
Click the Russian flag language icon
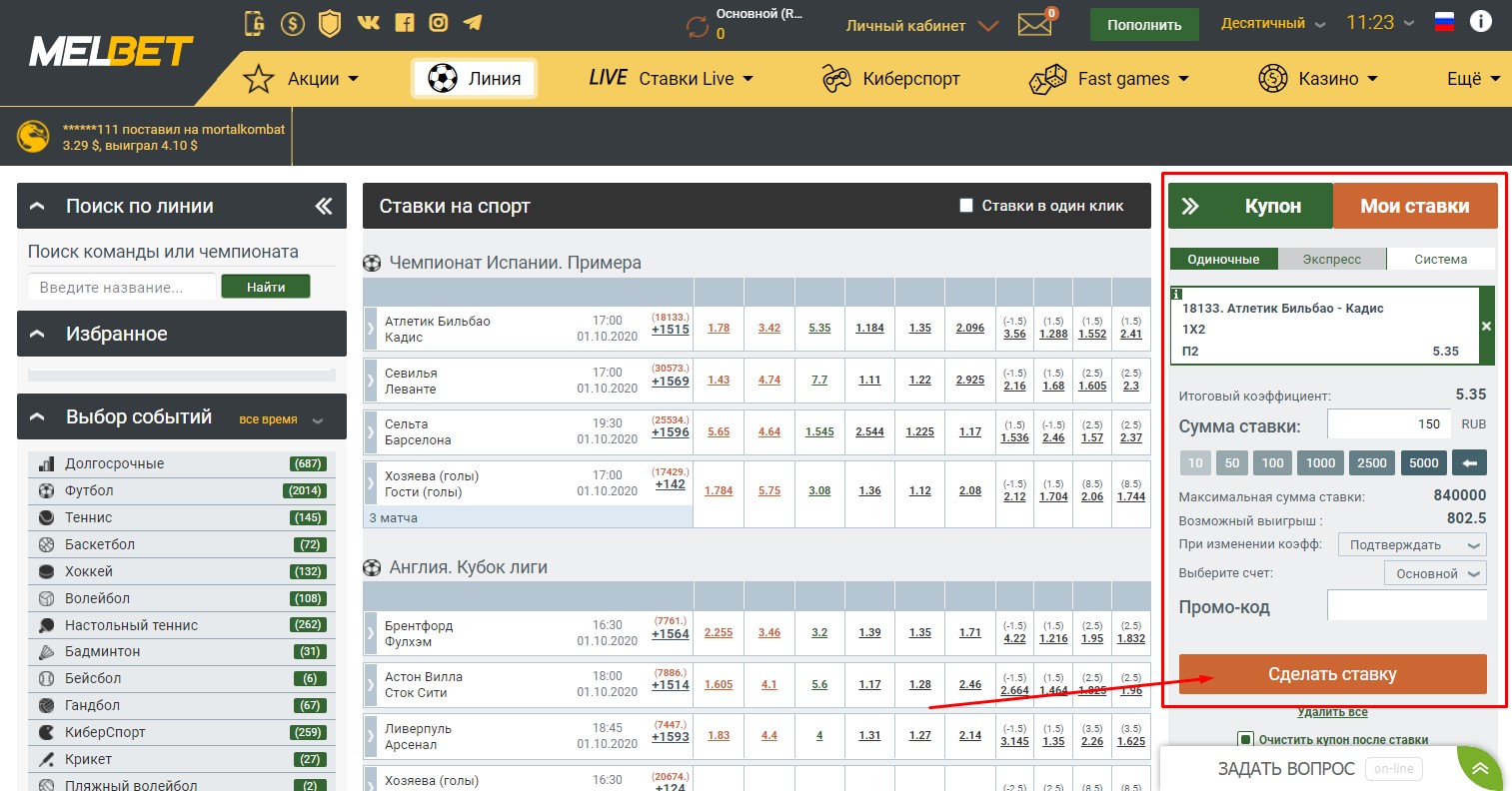pyautogui.click(x=1444, y=22)
